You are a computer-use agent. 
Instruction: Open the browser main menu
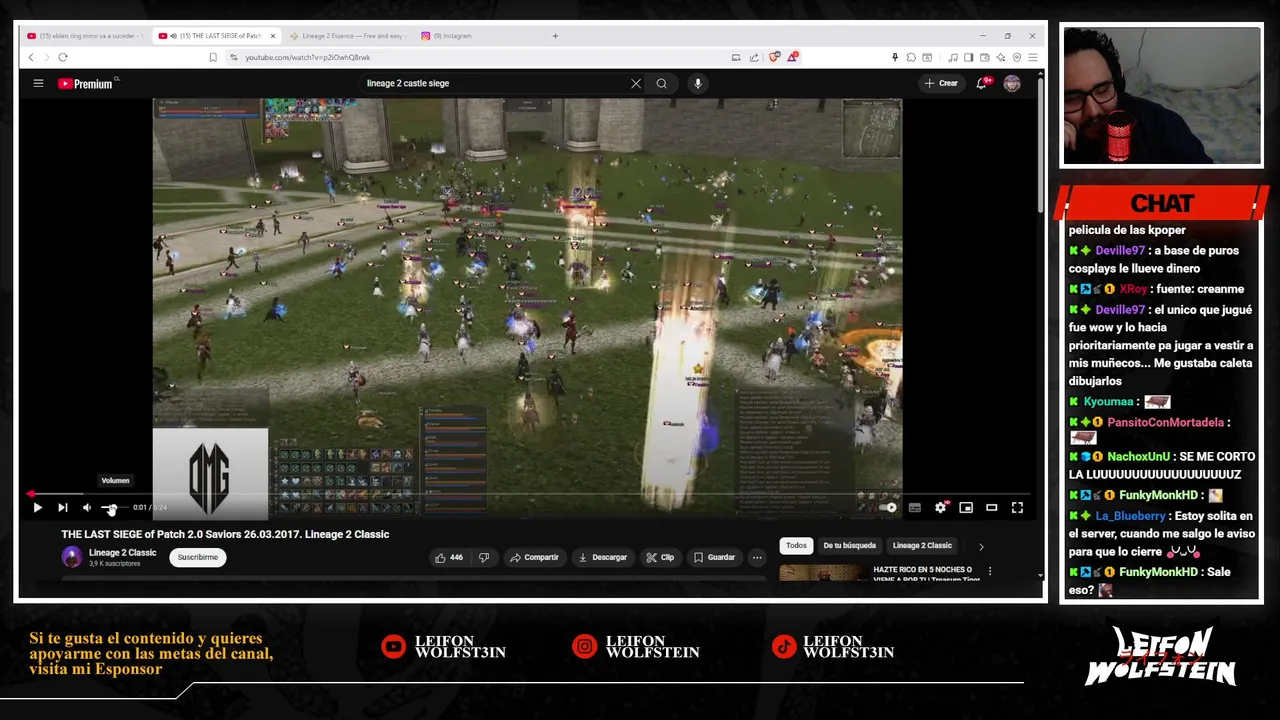pyautogui.click(x=1033, y=57)
